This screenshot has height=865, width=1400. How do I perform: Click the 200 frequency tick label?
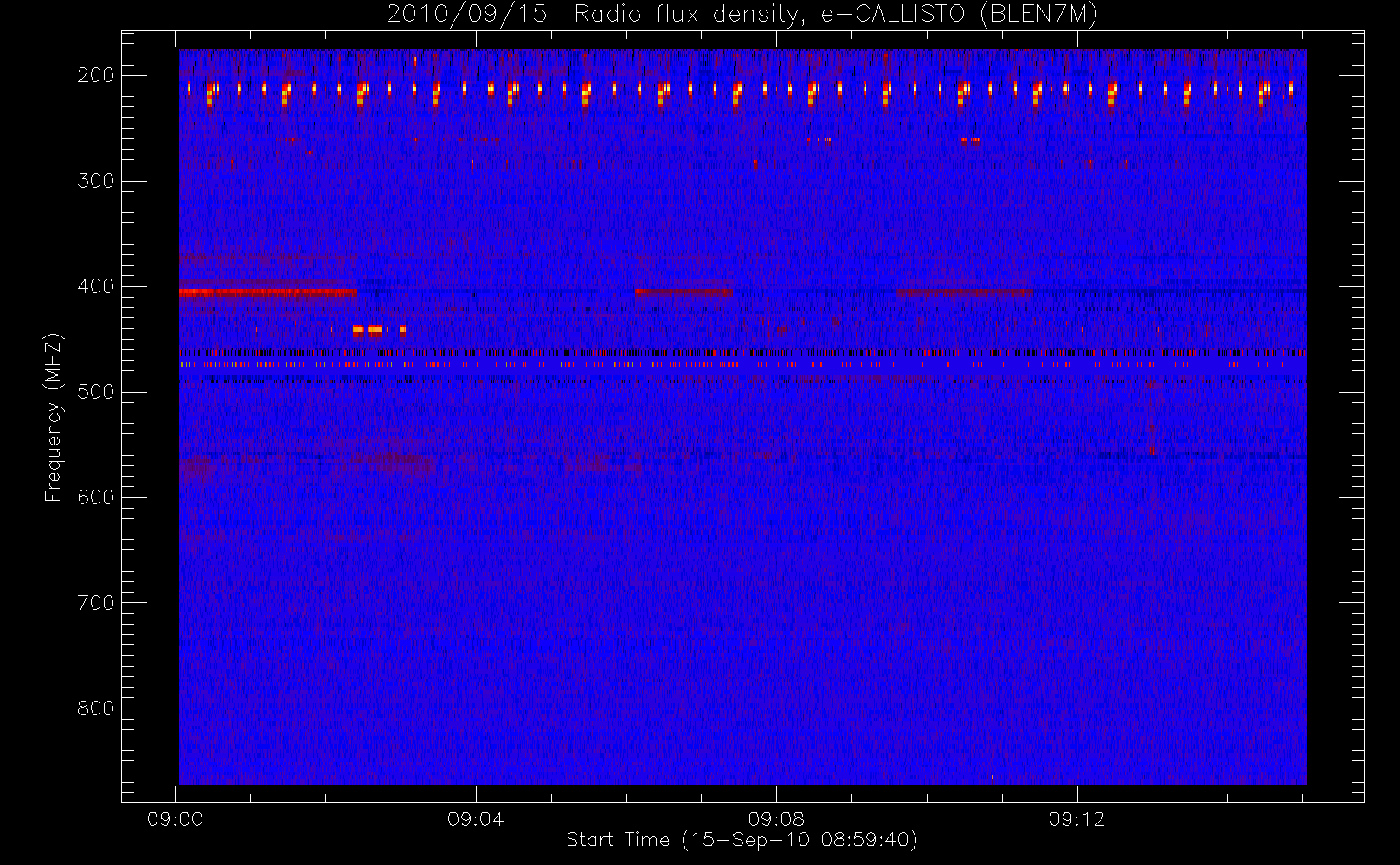[95, 75]
